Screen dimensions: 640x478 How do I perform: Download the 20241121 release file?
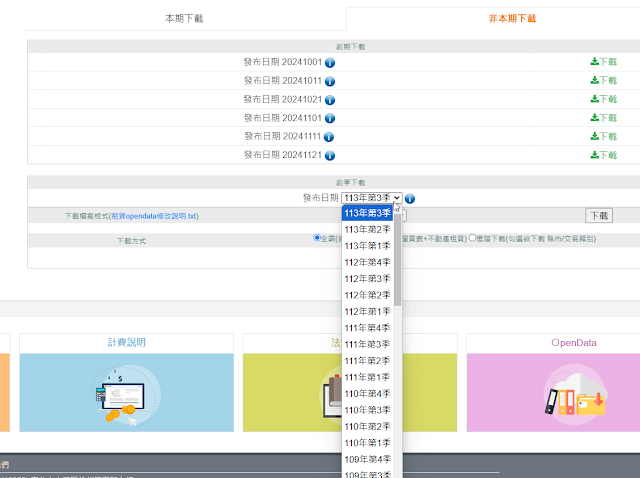pos(604,155)
